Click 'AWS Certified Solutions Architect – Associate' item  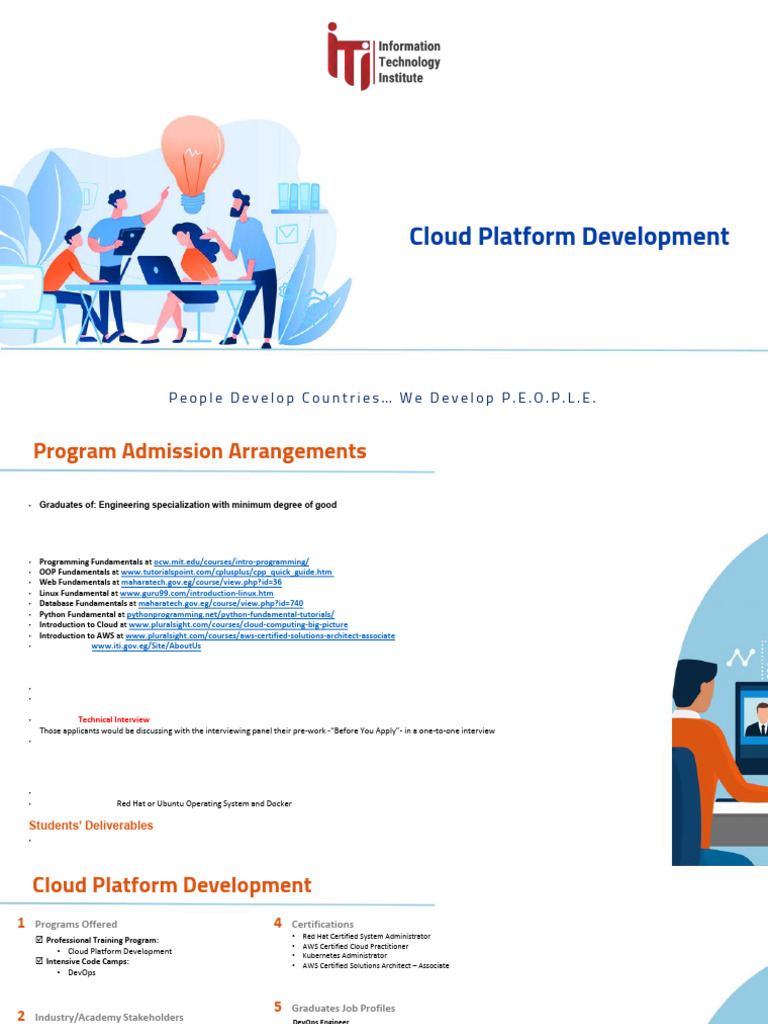click(376, 965)
